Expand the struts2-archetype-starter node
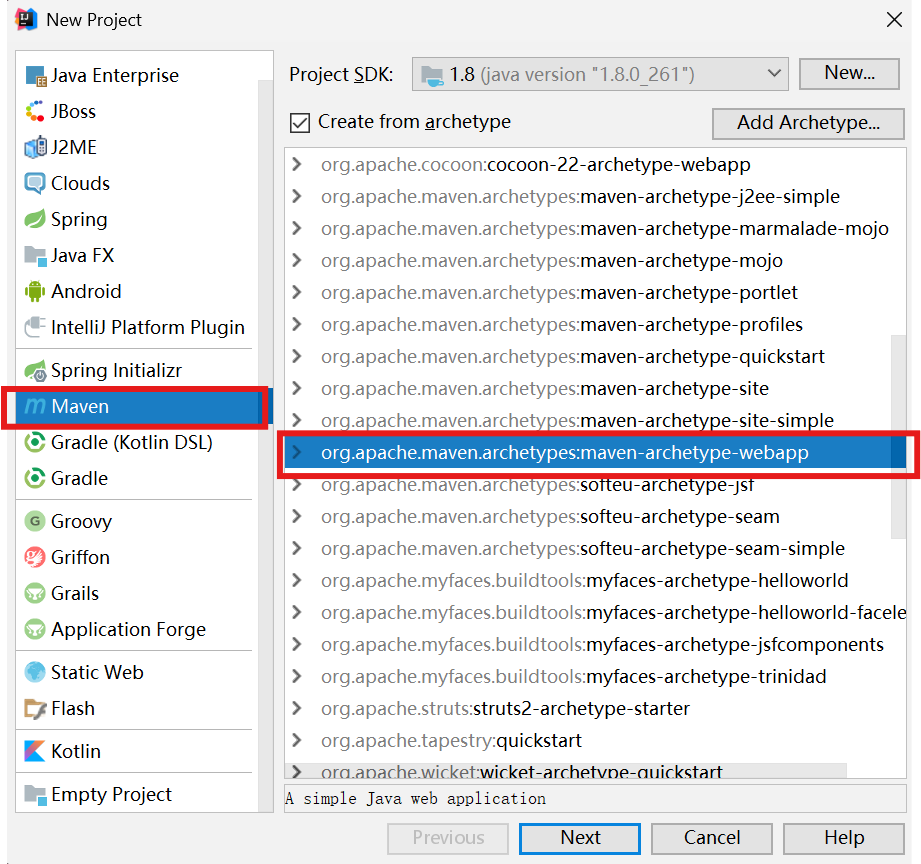921x864 pixels. coord(297,708)
